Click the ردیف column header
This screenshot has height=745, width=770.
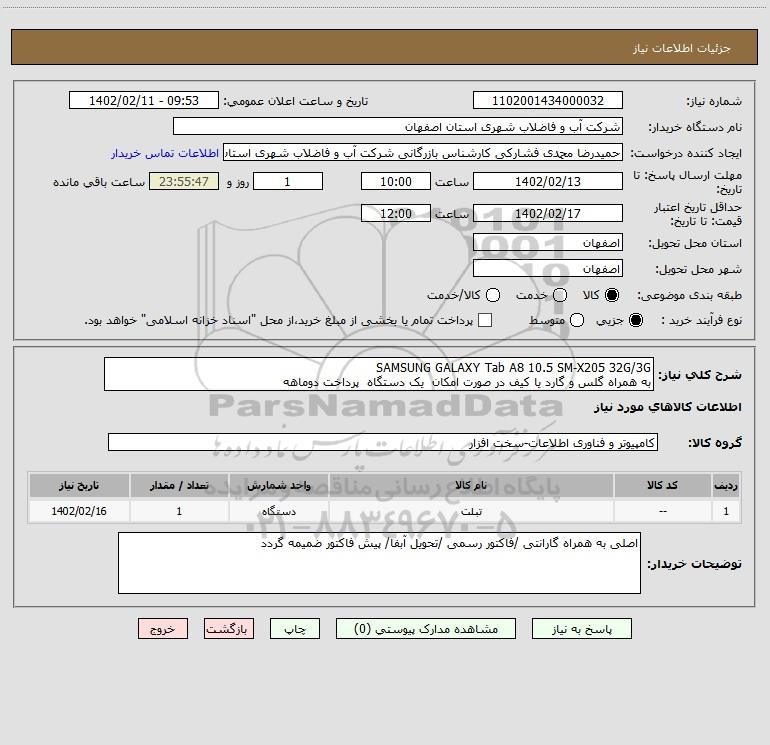pyautogui.click(x=726, y=485)
